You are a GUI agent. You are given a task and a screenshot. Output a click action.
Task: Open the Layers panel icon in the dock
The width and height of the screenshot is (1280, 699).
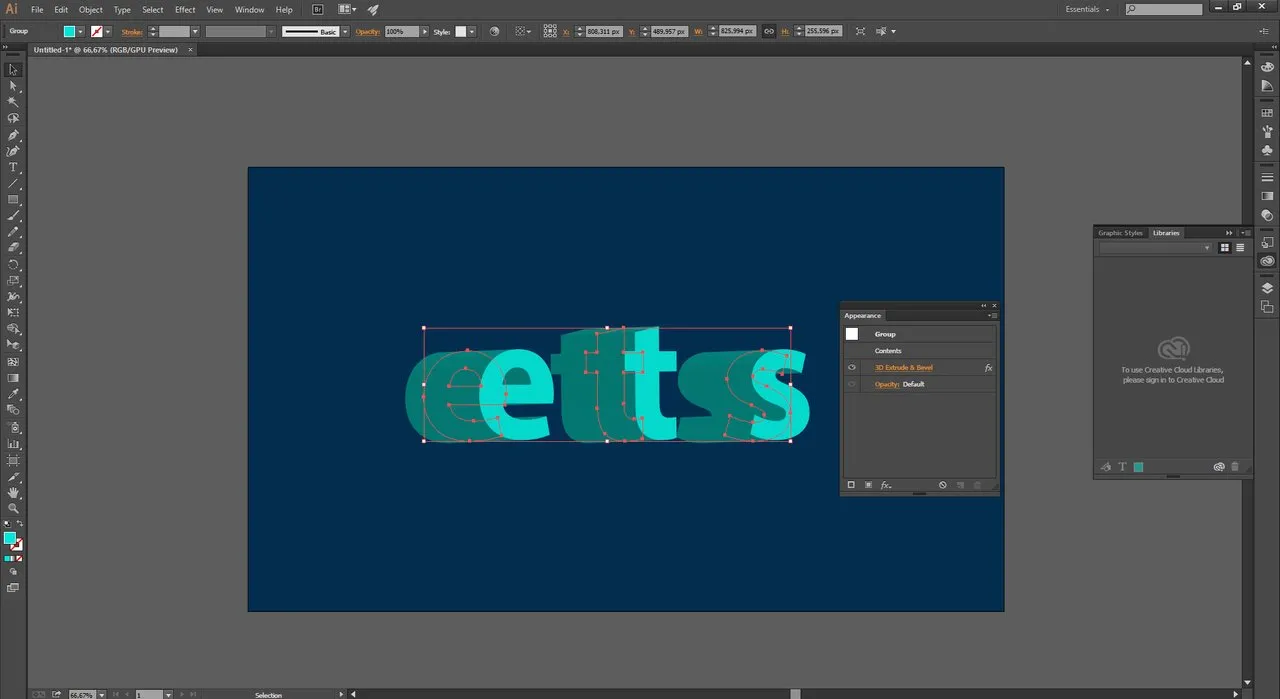[1267, 288]
